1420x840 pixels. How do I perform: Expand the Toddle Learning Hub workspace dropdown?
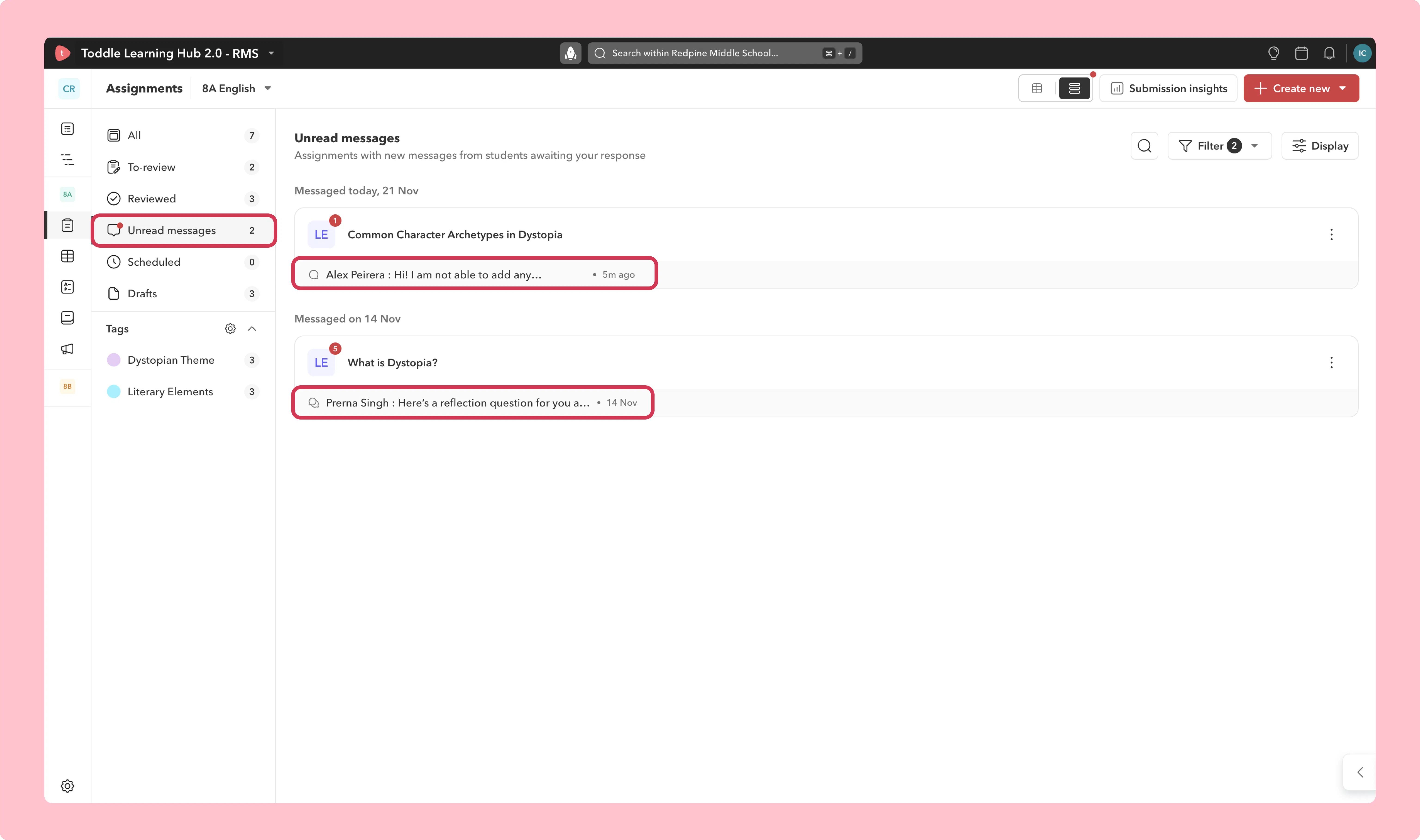click(271, 53)
